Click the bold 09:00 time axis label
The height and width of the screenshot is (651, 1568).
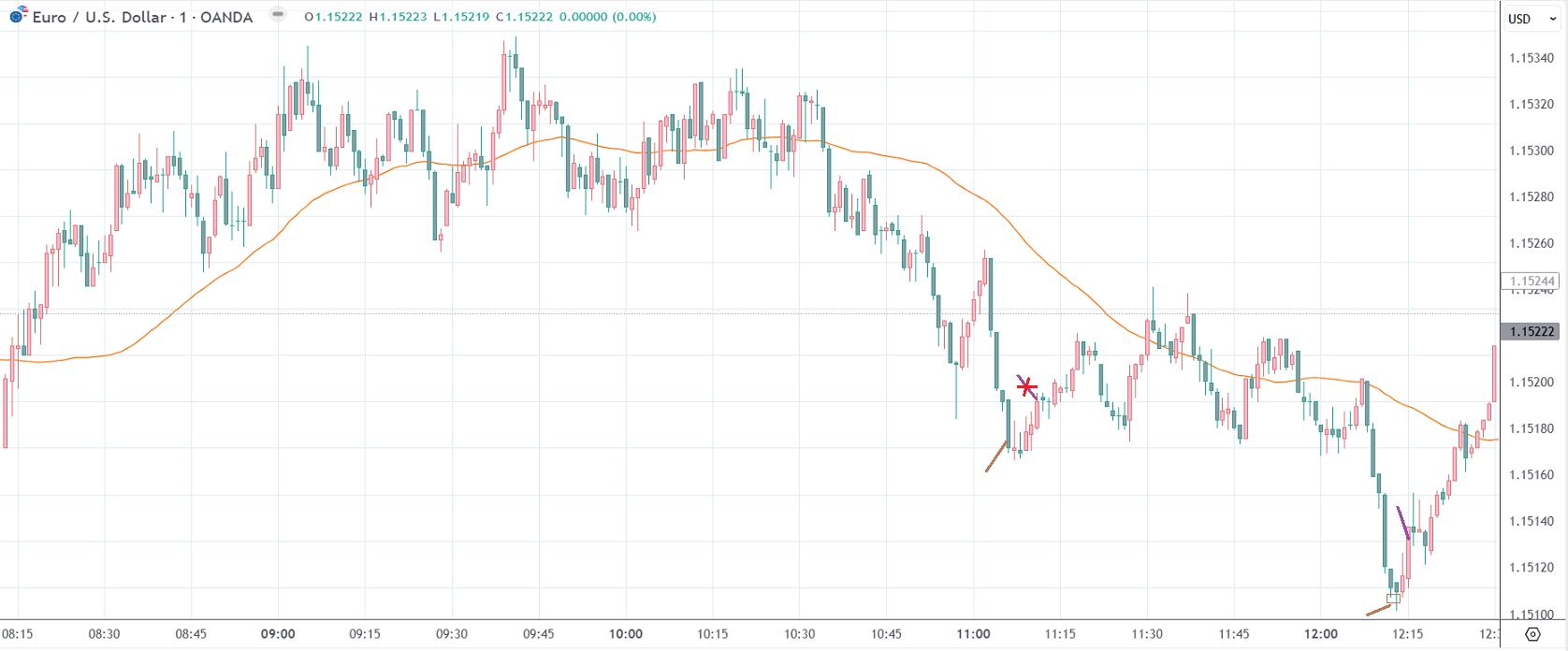pyautogui.click(x=278, y=634)
